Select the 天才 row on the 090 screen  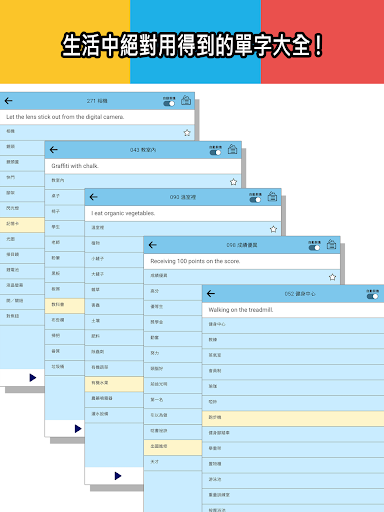(x=173, y=462)
